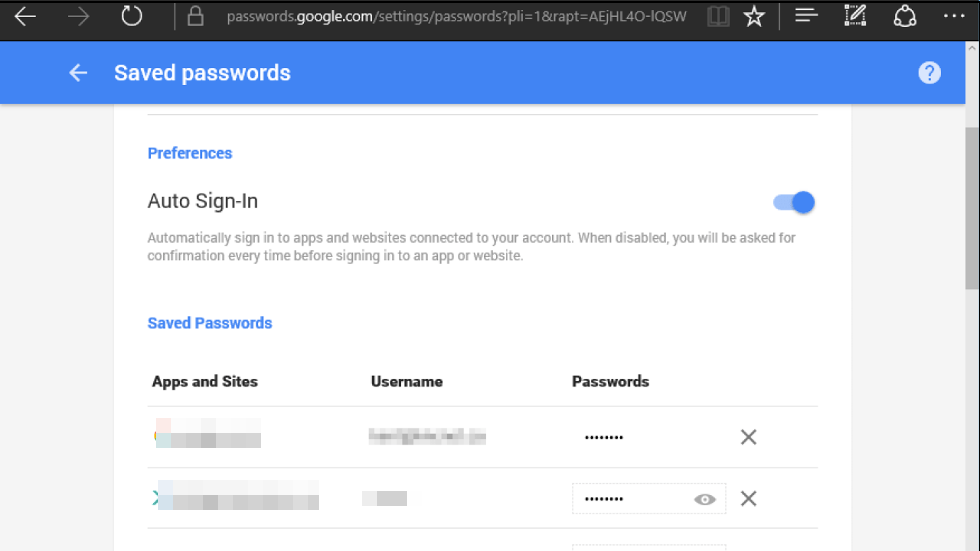The height and width of the screenshot is (551, 980).
Task: Go back using Saved passwords header arrow
Action: [78, 73]
